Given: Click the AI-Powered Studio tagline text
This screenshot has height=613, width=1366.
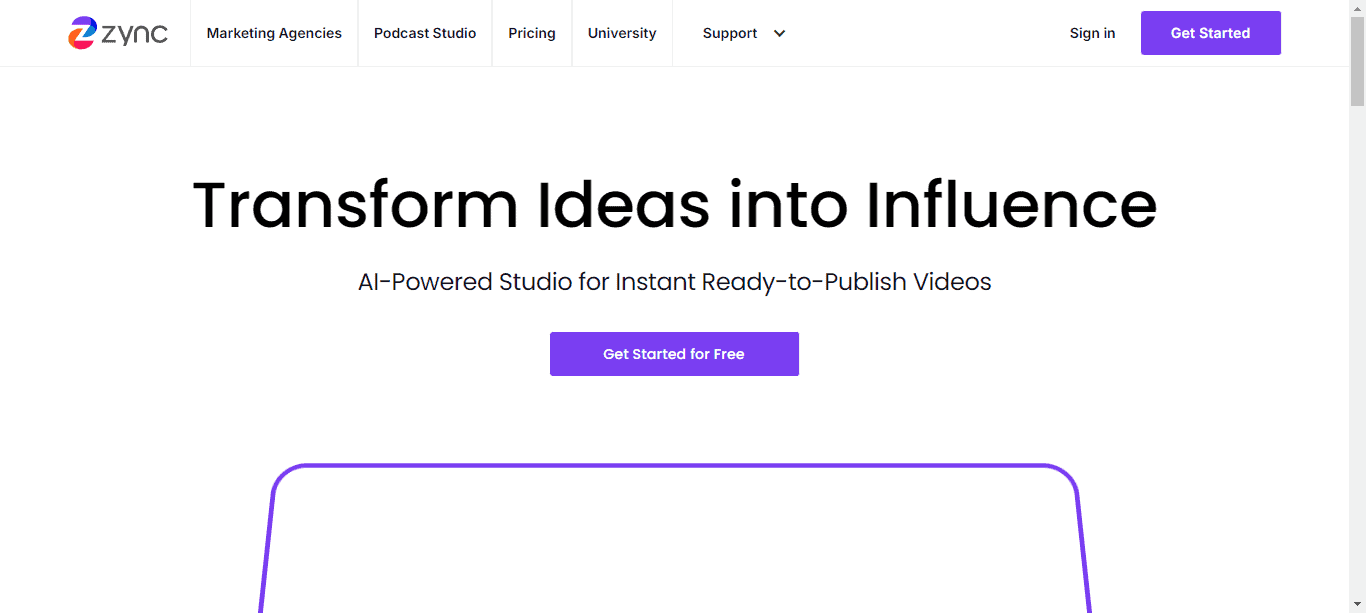Looking at the screenshot, I should click(x=674, y=282).
